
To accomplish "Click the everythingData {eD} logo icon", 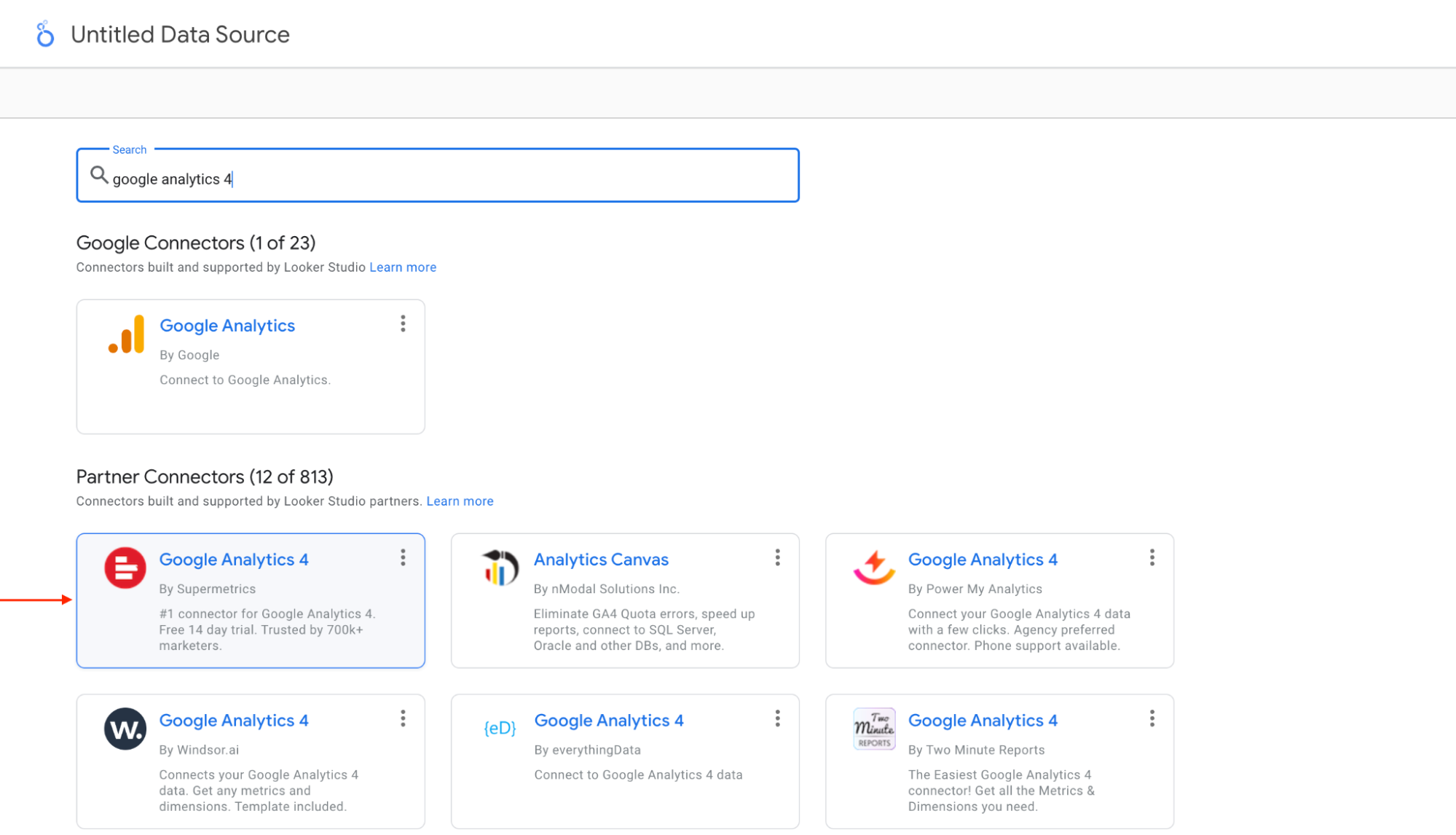I will 500,728.
